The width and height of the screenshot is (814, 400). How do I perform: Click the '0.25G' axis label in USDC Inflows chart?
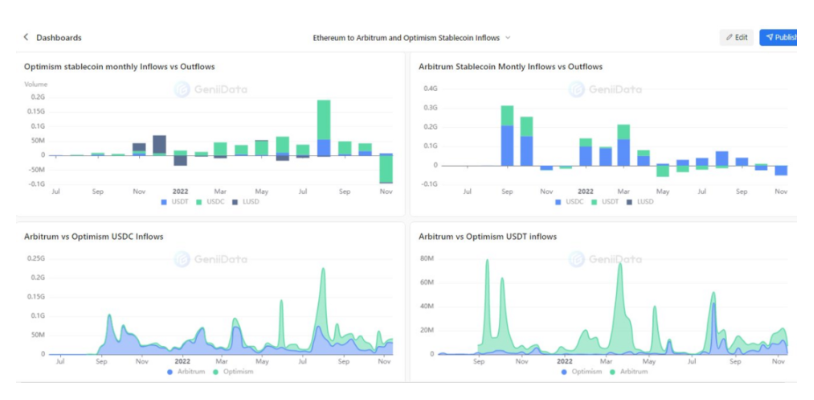37,258
